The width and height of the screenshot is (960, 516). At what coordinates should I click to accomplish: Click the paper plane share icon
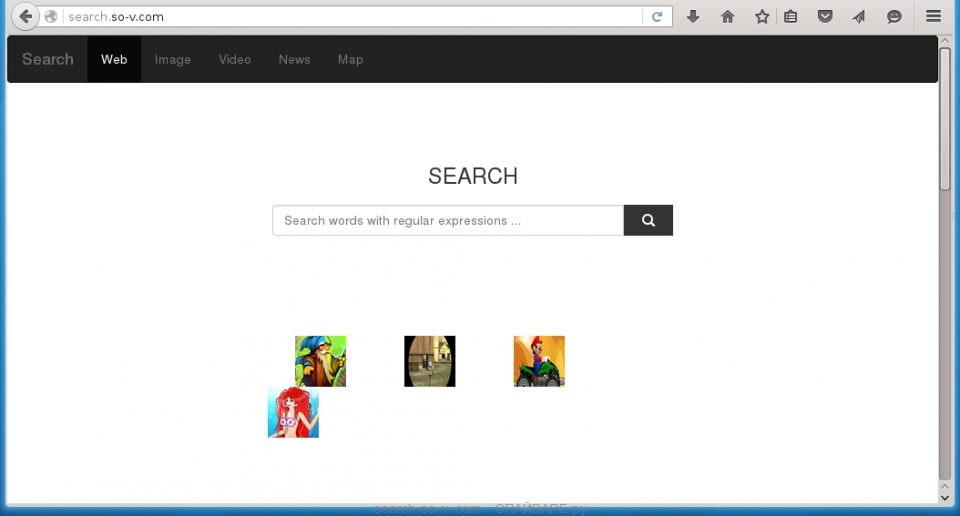click(859, 17)
